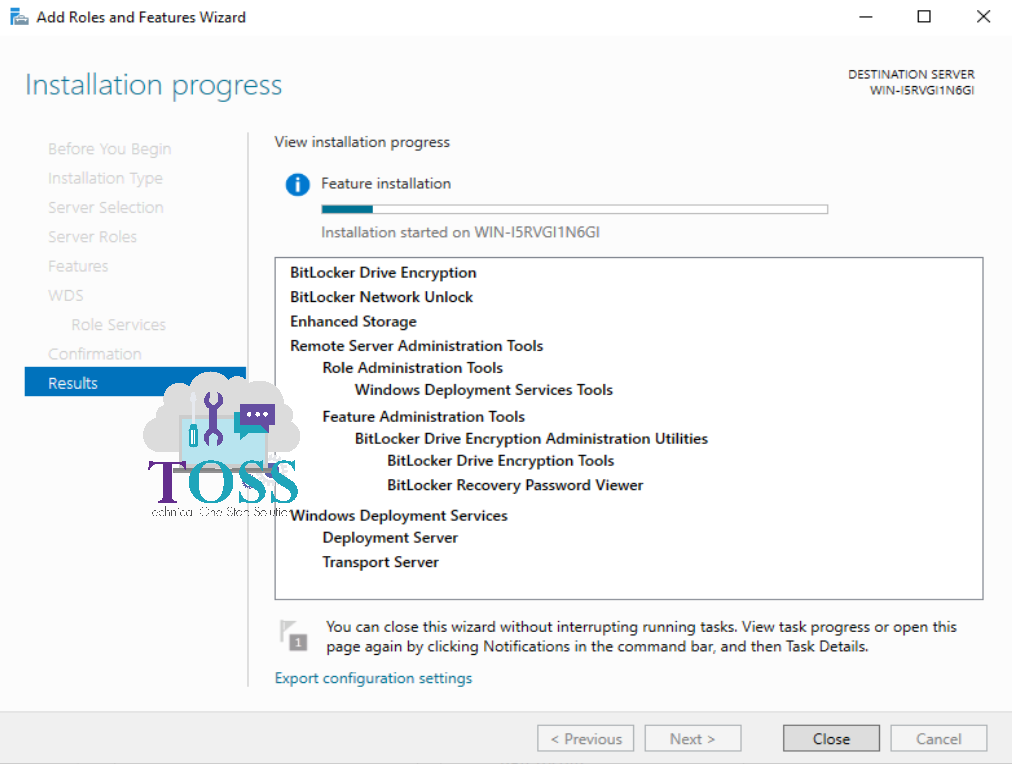Viewport: 1012px width, 764px height.
Task: Click the disabled Next button
Action: [x=692, y=738]
